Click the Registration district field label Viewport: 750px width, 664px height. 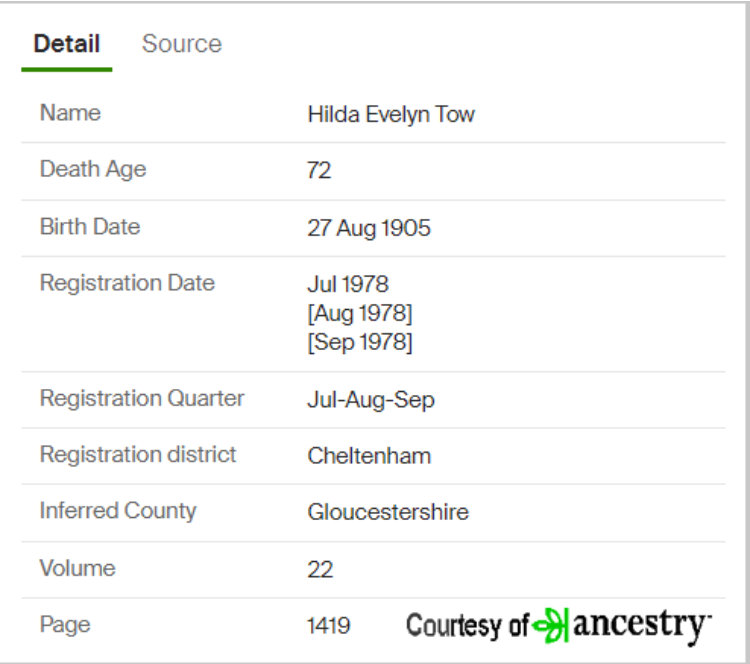[x=137, y=455]
